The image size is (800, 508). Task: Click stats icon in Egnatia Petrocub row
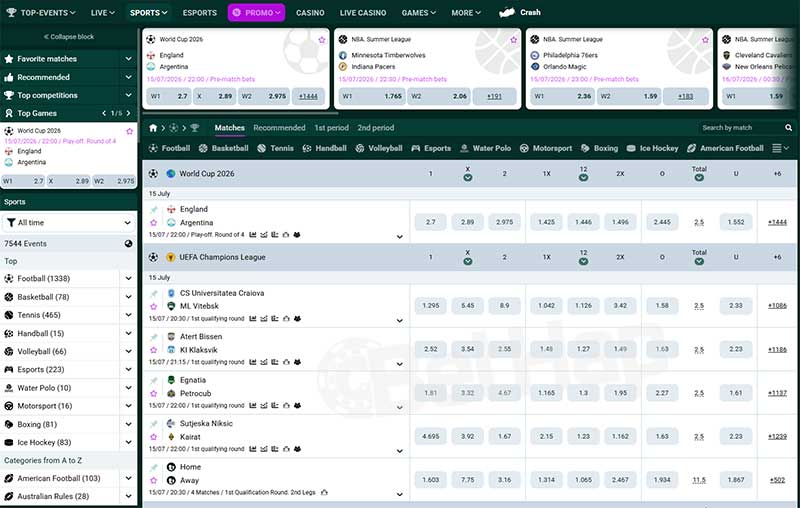point(253,405)
